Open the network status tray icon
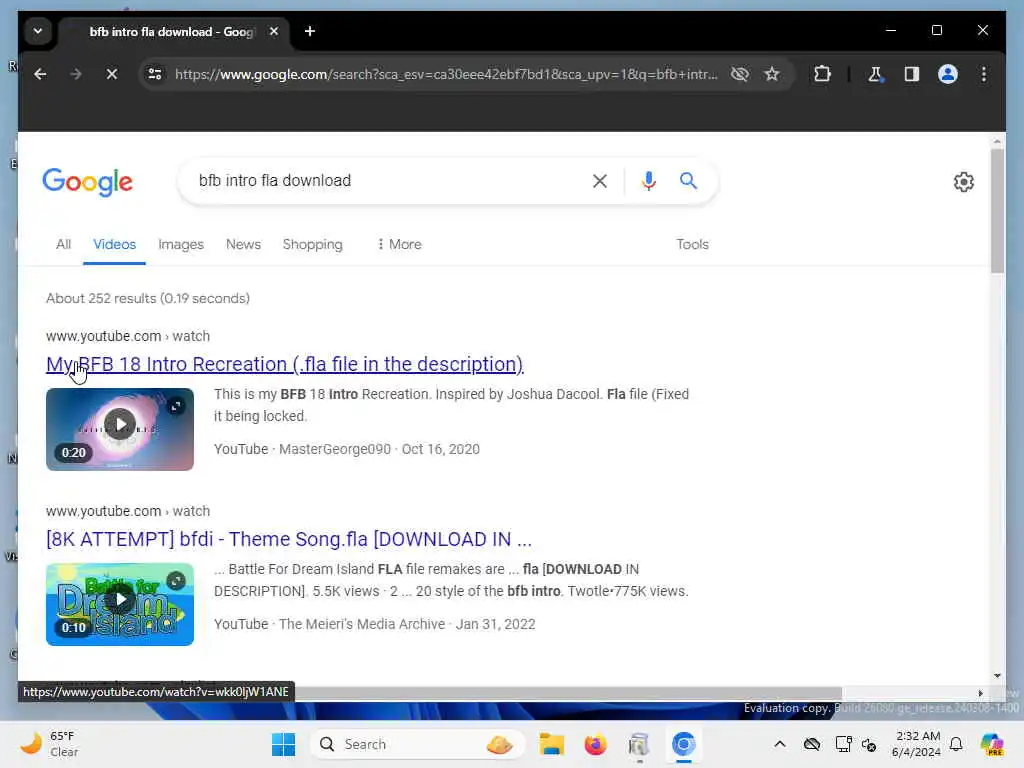Image resolution: width=1024 pixels, height=768 pixels. point(869,744)
